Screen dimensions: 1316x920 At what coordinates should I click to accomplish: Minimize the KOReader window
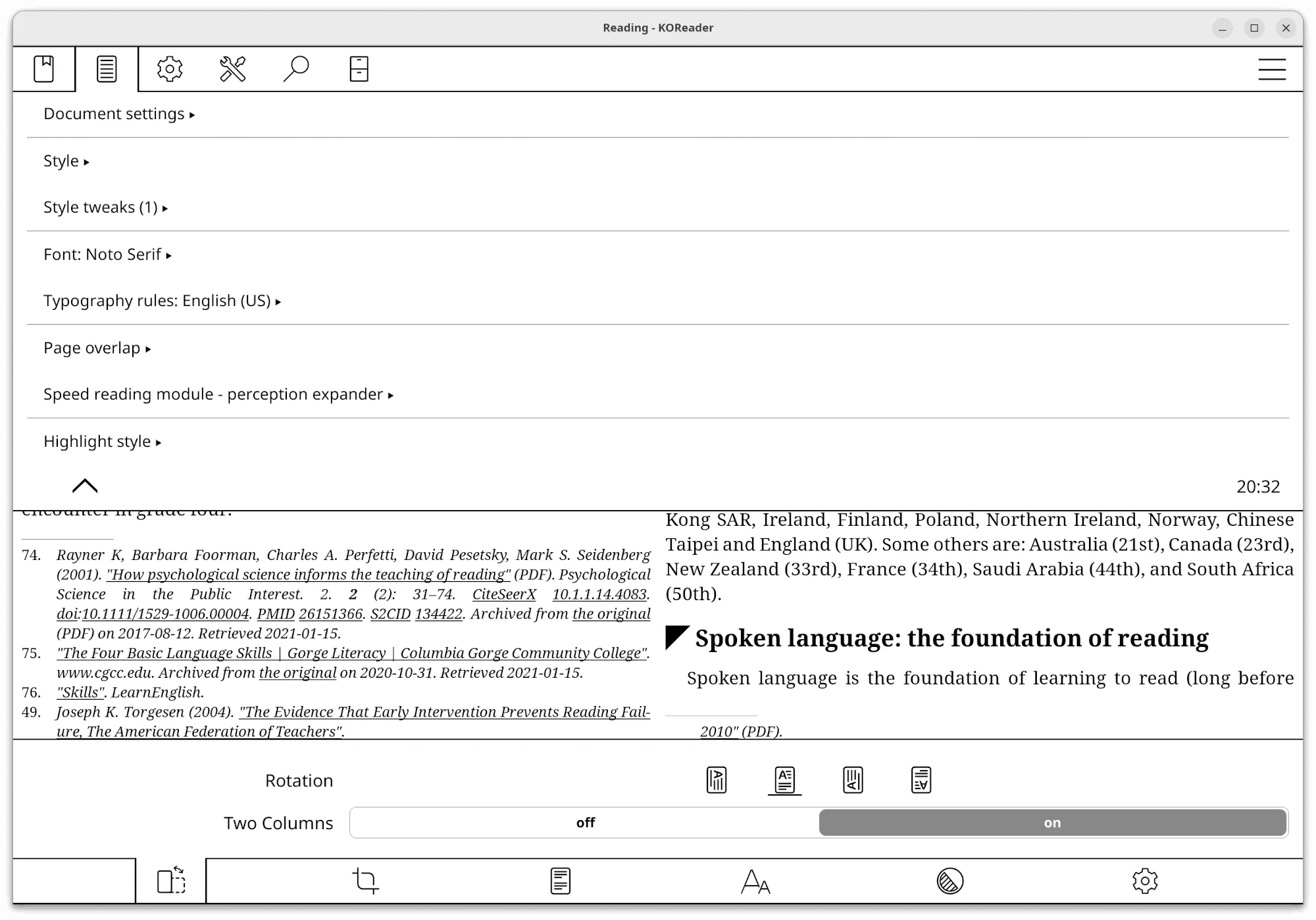(1223, 28)
